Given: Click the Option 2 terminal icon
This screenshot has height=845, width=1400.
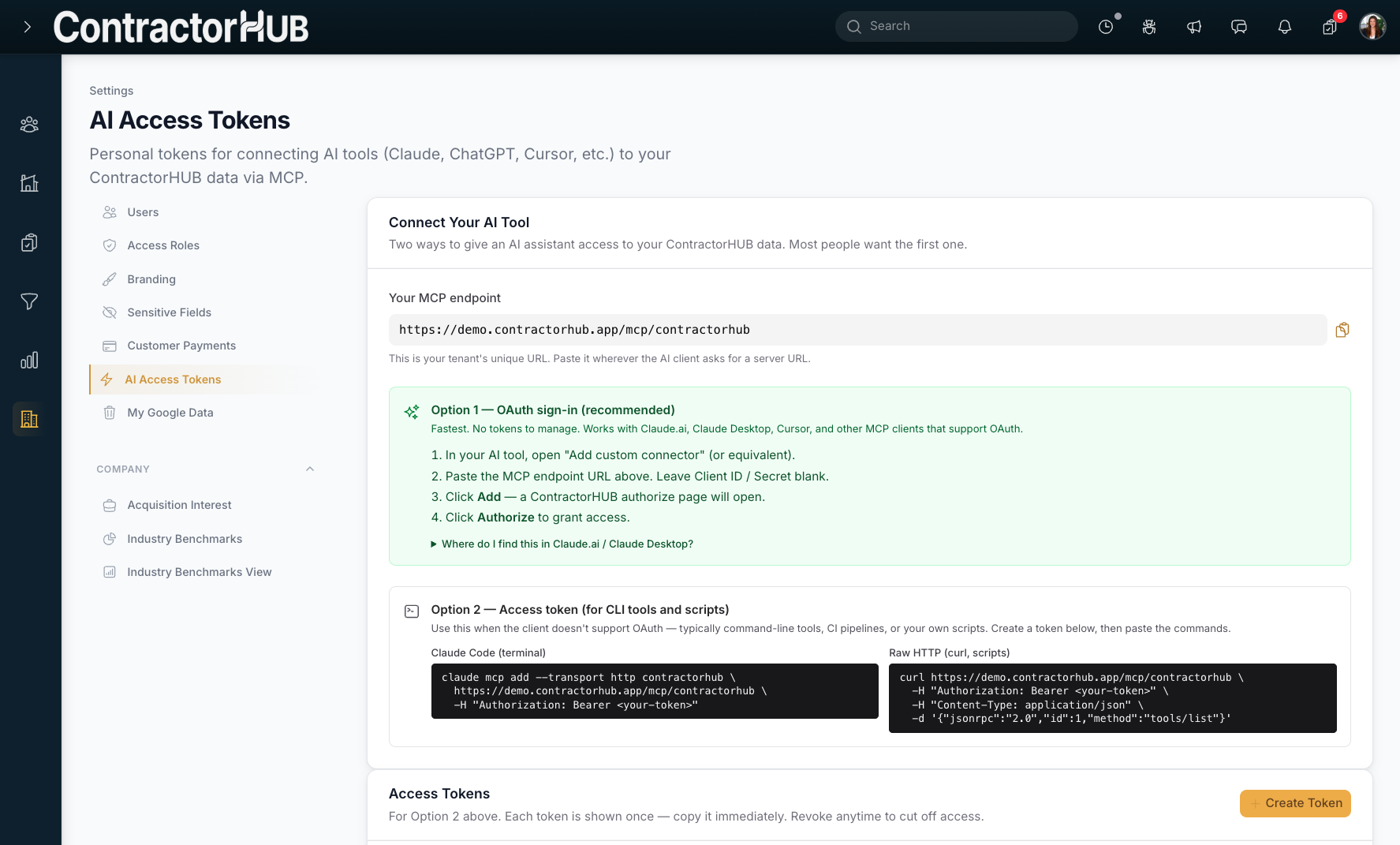Looking at the screenshot, I should [412, 611].
